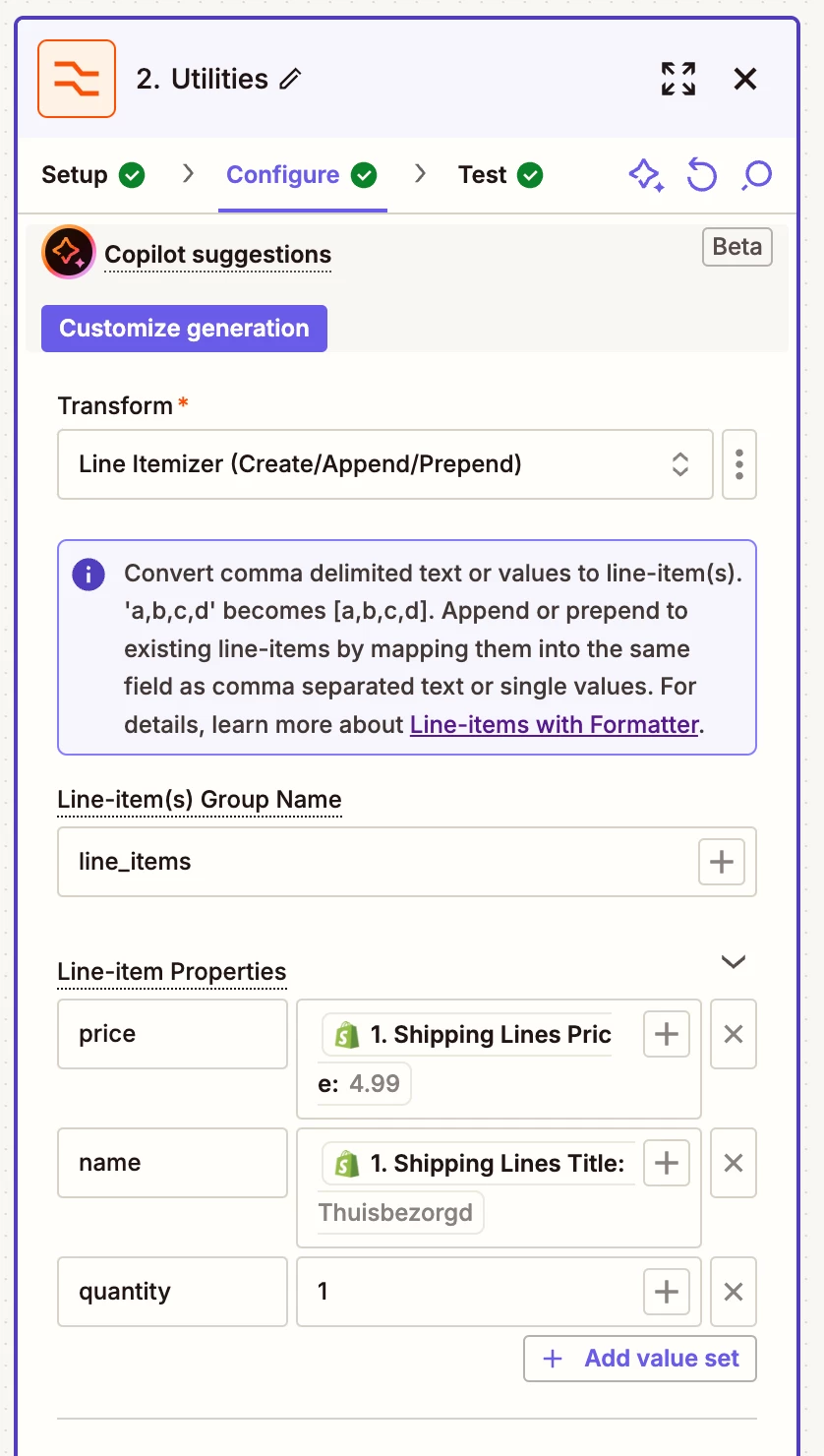
Task: Open the Transform dropdown
Action: 385,464
